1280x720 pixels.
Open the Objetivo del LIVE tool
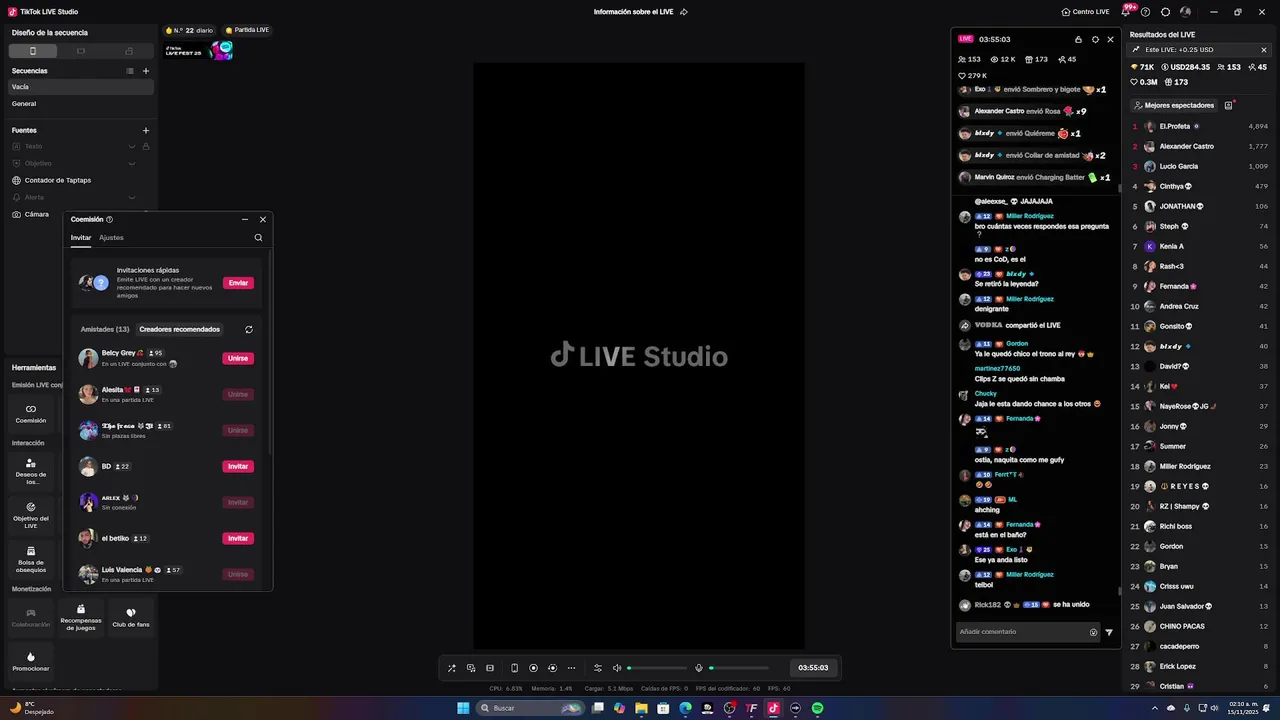(31, 514)
